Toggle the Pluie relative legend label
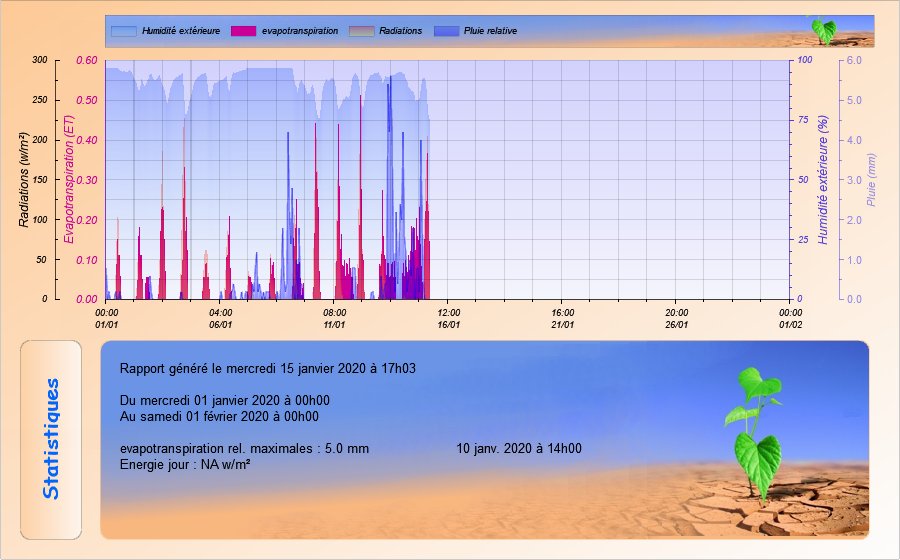The height and width of the screenshot is (560, 900). 490,31
